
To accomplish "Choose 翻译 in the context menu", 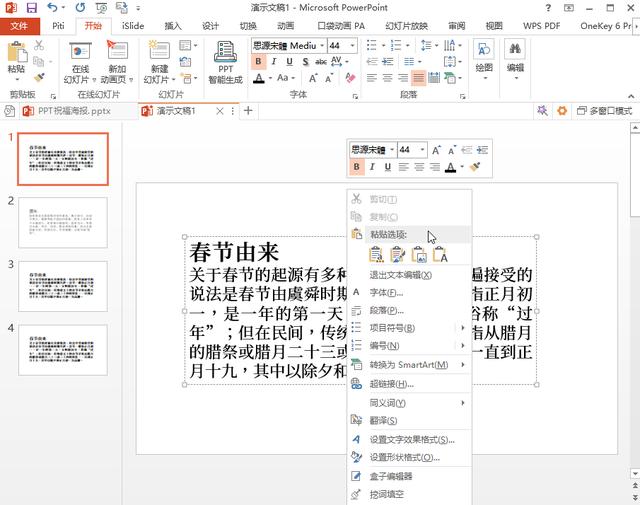I will 409,420.
